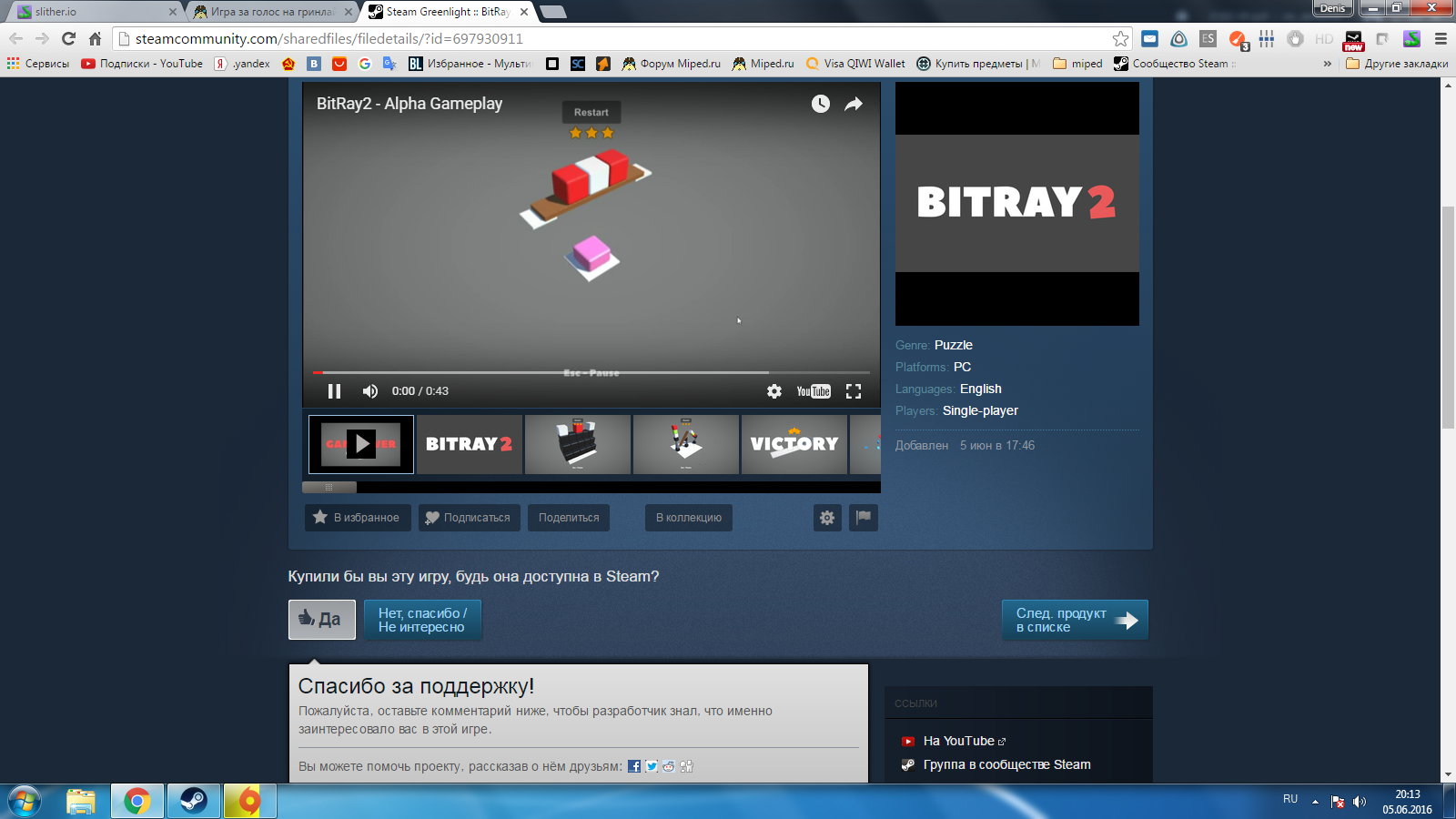1456x819 pixels.
Task: Open the yandex bookmark
Action: 242,64
